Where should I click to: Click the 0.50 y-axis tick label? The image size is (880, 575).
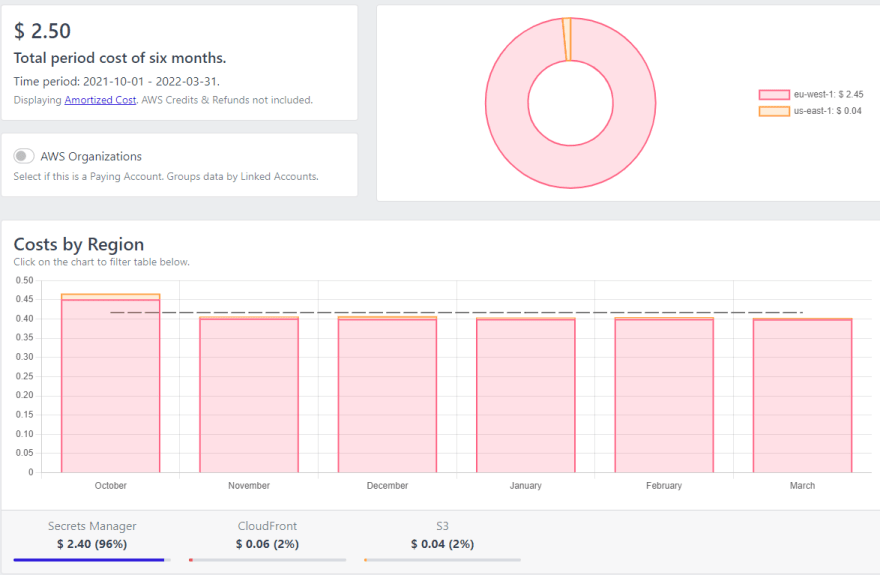[24, 280]
